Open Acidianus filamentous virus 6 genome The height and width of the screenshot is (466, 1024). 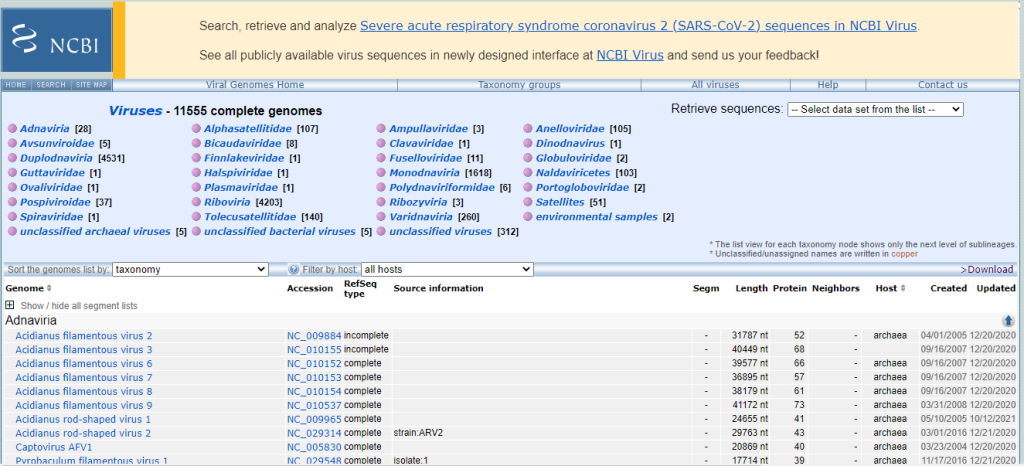(x=84, y=364)
